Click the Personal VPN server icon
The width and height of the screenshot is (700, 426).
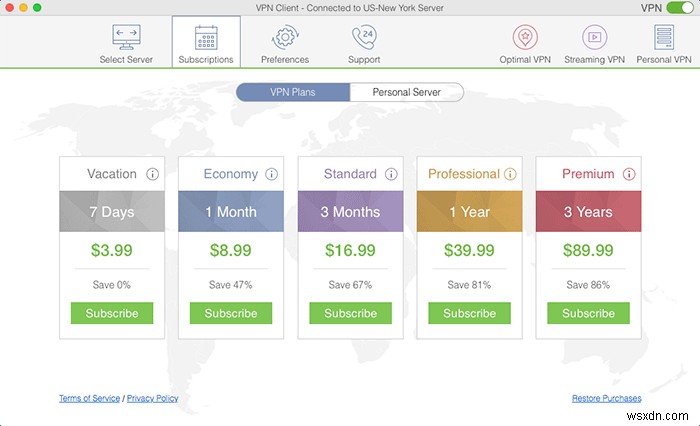(663, 38)
